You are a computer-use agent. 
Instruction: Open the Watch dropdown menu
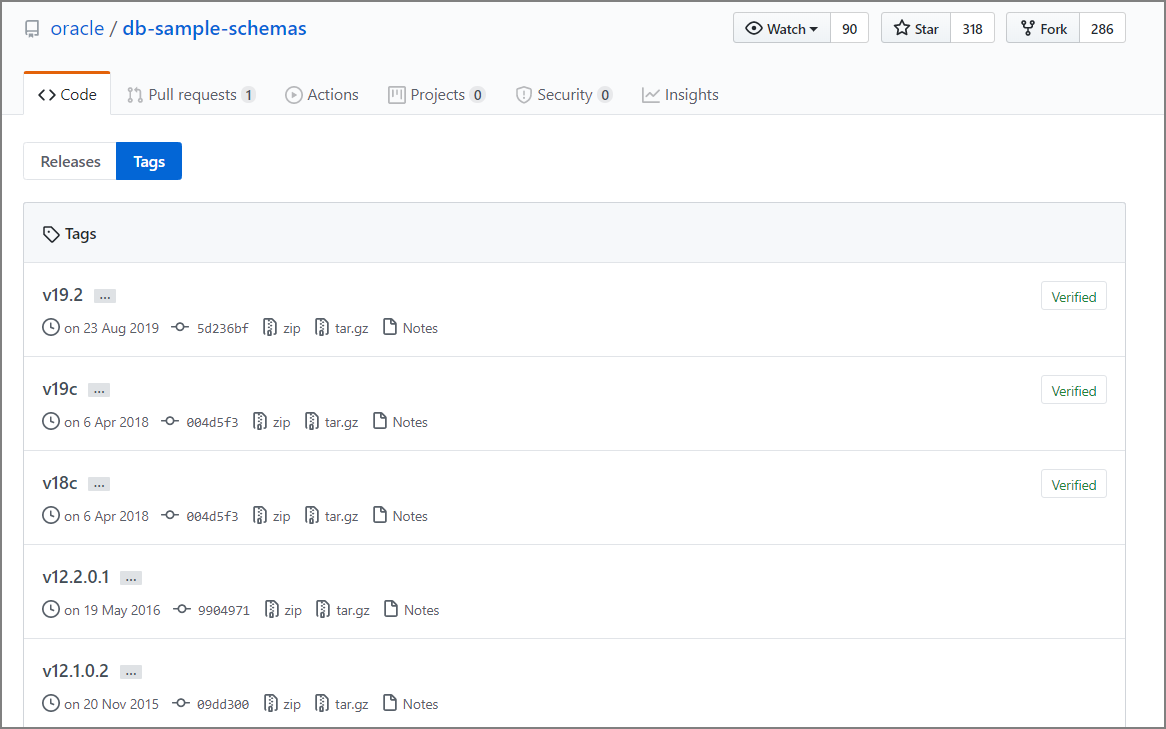782,29
